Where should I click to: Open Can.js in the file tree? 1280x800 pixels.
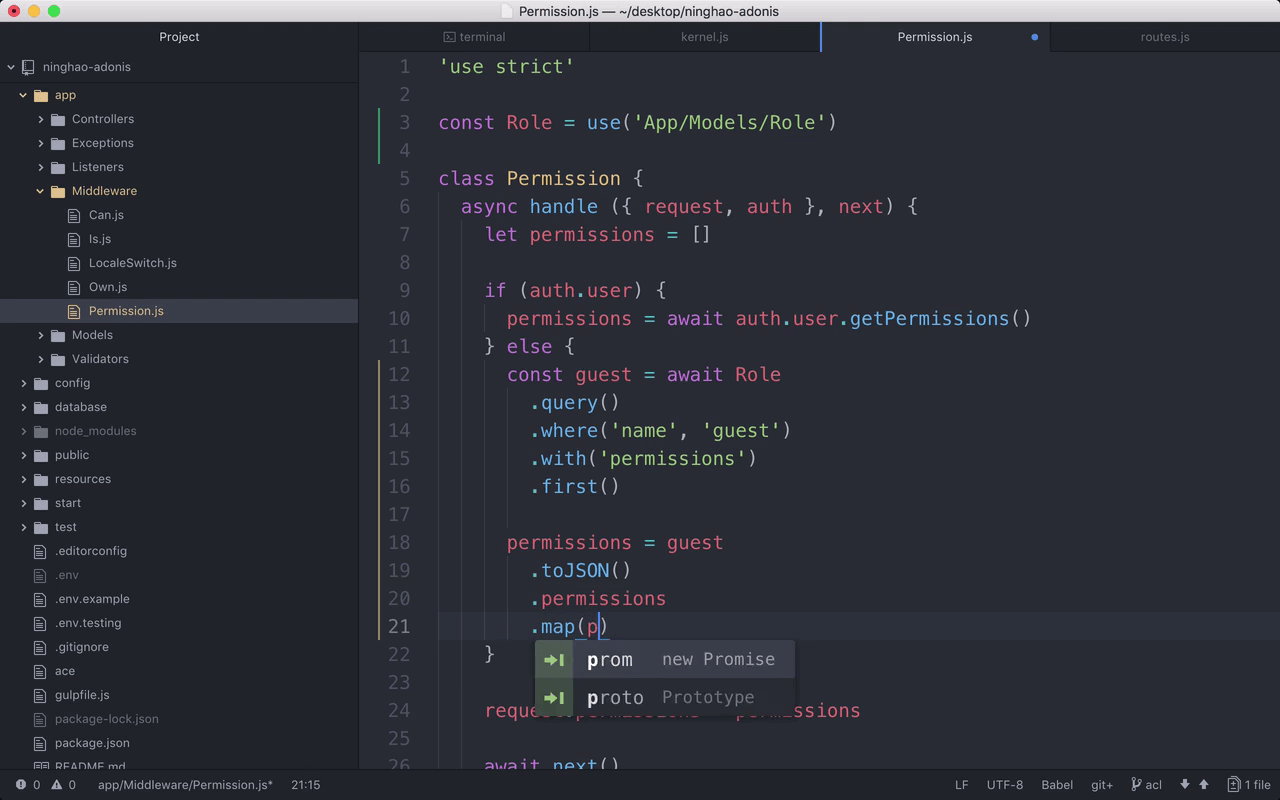coord(106,215)
